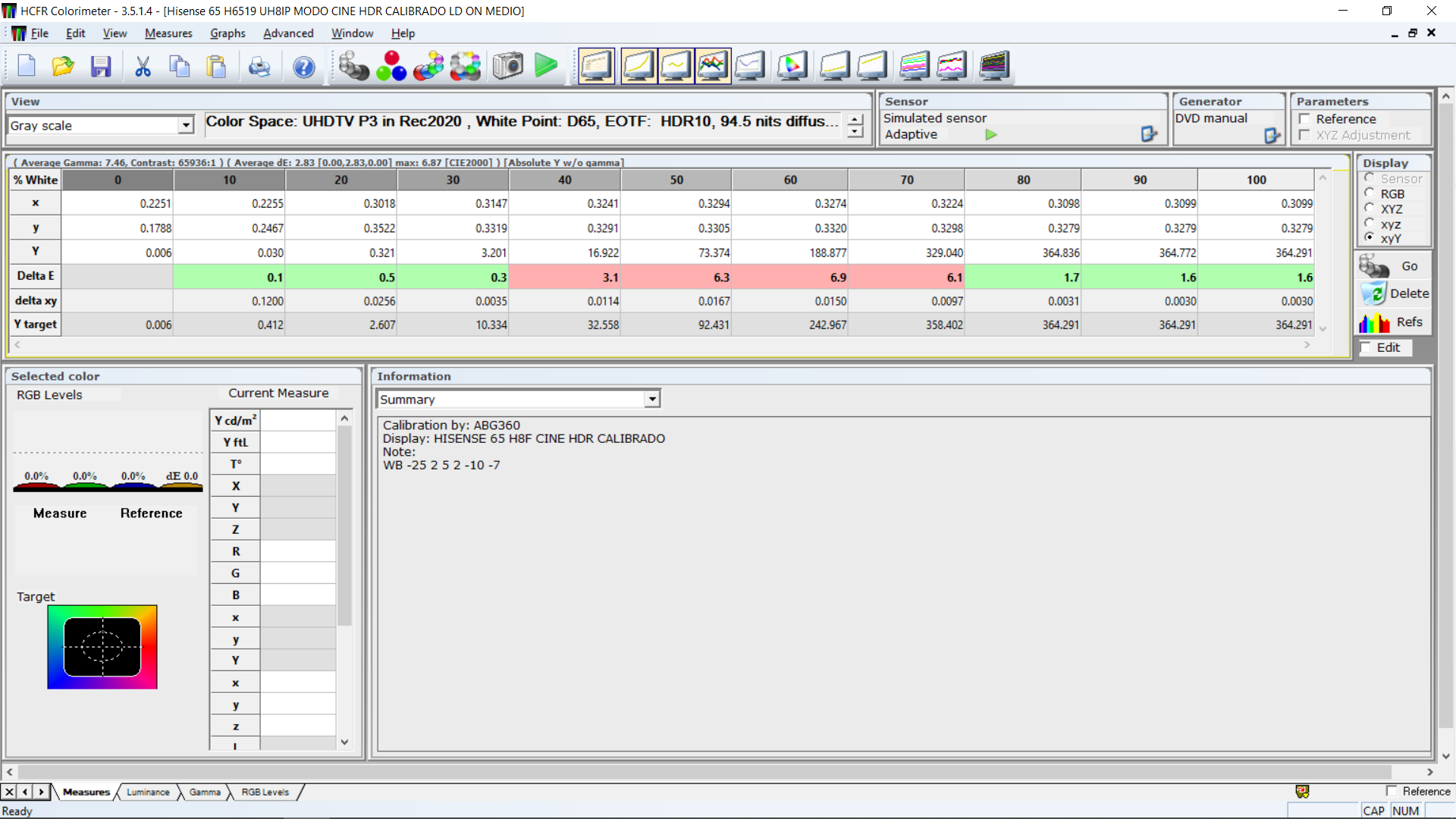Switch to the Luminance tab
Viewport: 1456px width, 819px height.
(x=148, y=792)
